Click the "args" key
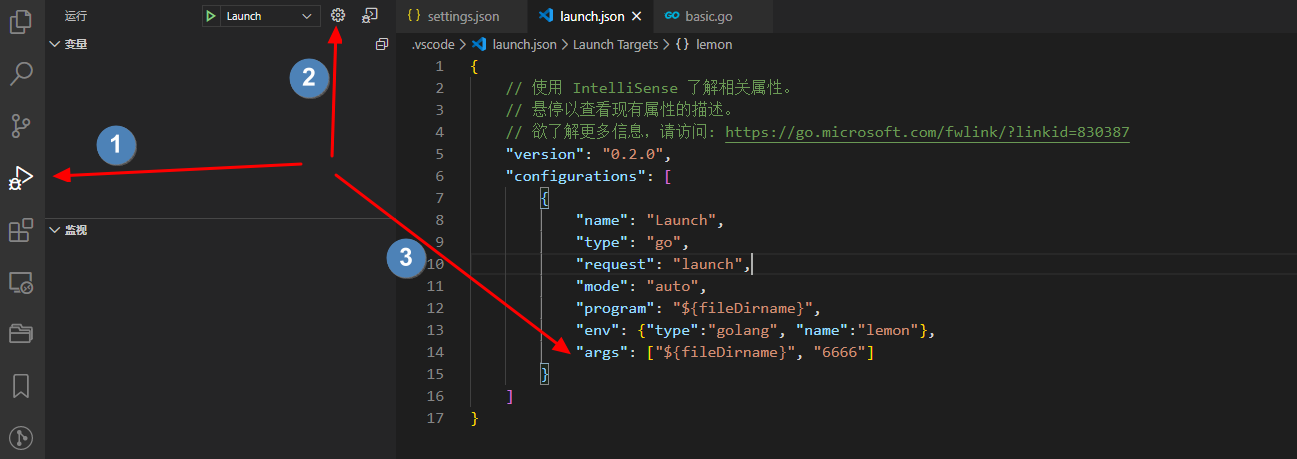1297x459 pixels. point(603,352)
